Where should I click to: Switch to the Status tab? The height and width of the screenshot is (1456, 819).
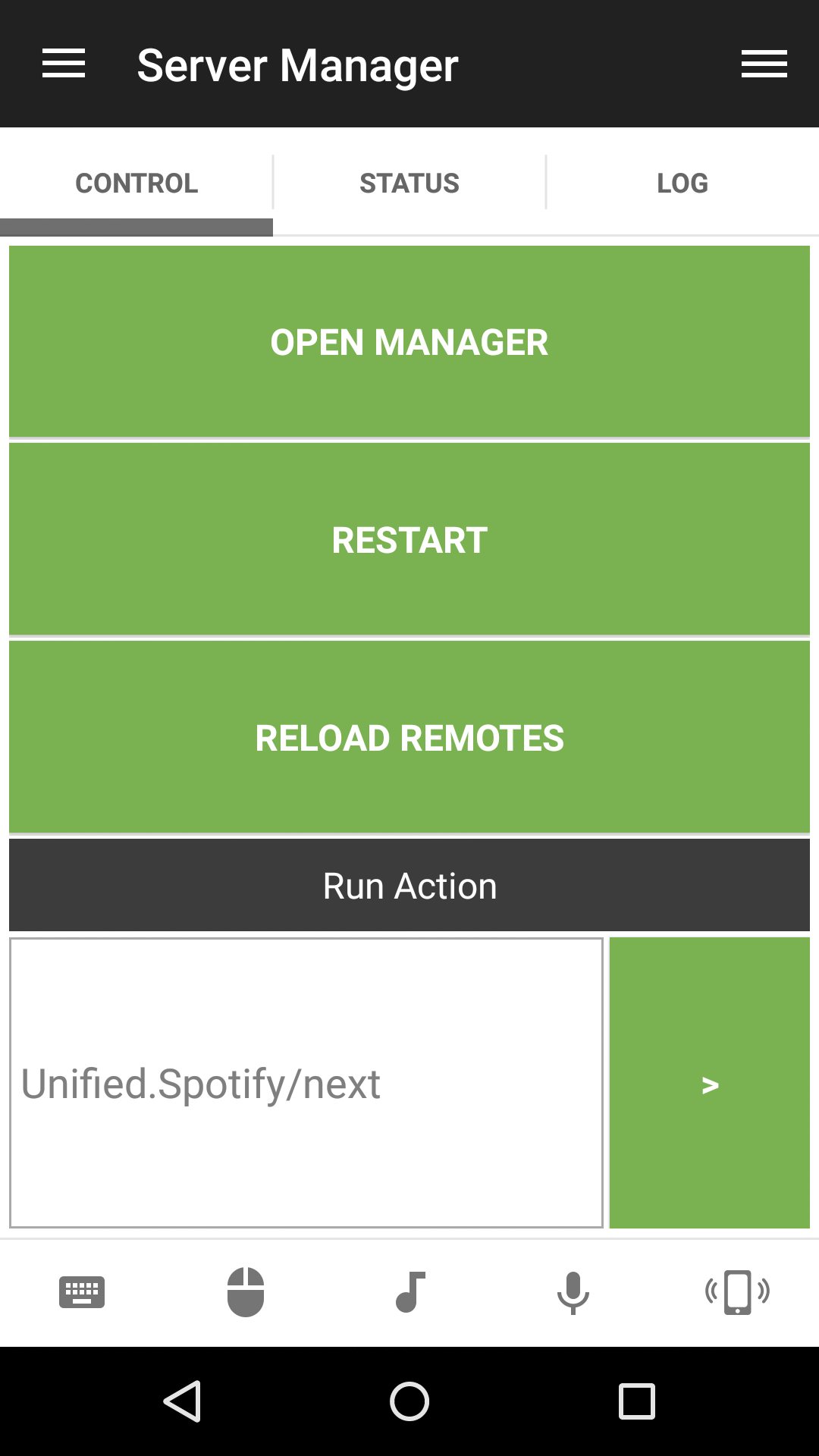409,184
